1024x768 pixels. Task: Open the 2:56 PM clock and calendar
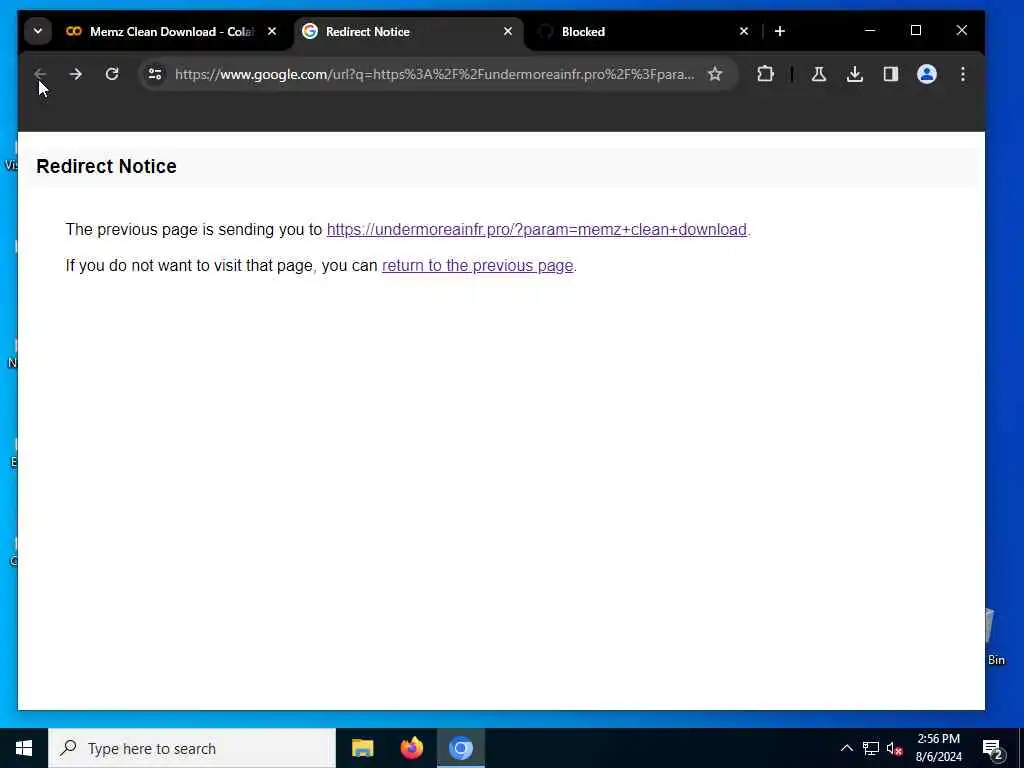click(x=938, y=748)
